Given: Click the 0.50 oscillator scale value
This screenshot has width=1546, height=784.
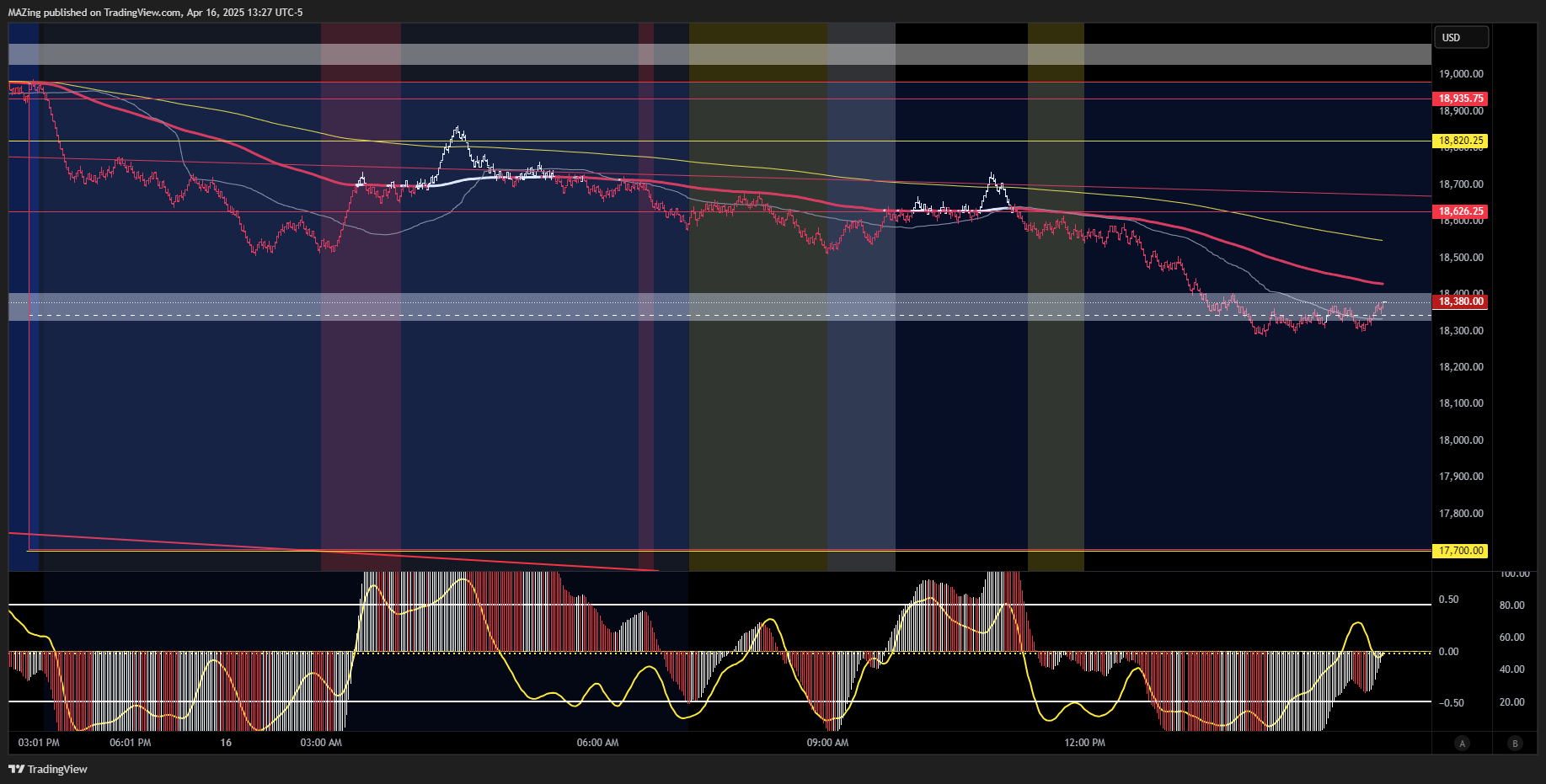Looking at the screenshot, I should 1448,600.
